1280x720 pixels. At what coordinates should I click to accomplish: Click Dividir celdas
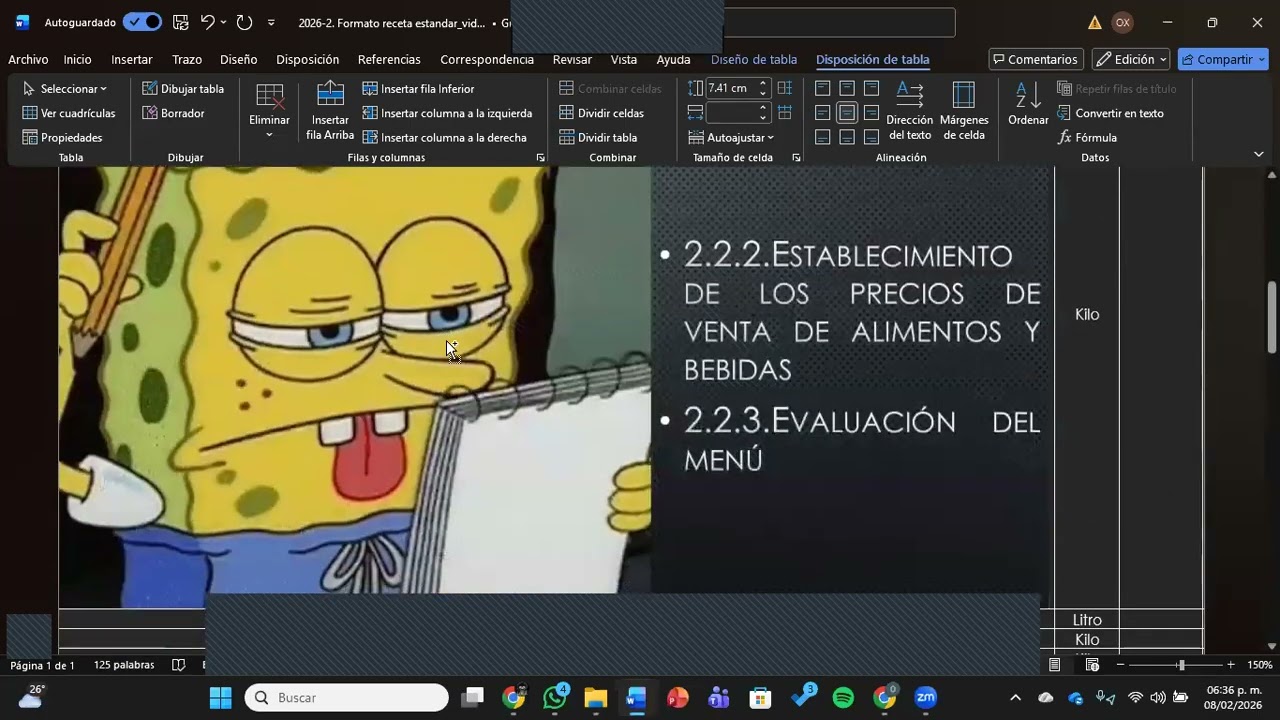(x=601, y=113)
